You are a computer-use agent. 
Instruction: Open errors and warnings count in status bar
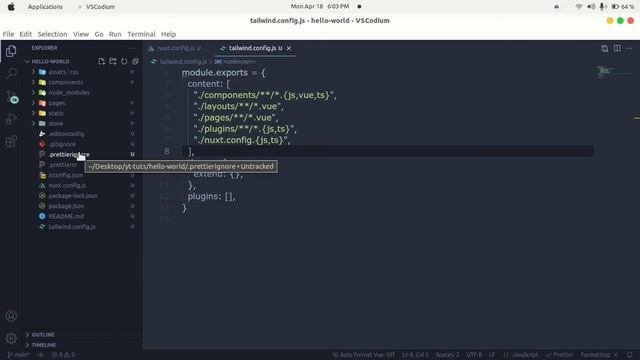(x=63, y=355)
